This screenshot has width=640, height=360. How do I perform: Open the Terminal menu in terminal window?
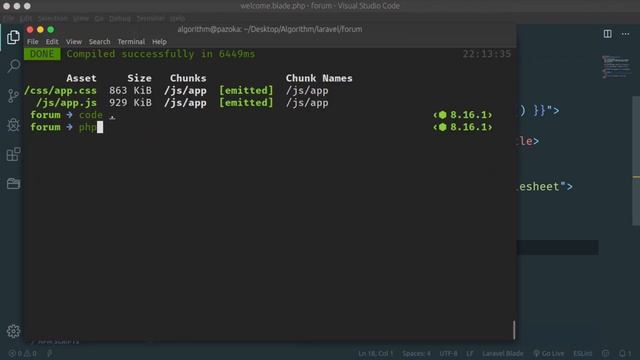click(131, 42)
